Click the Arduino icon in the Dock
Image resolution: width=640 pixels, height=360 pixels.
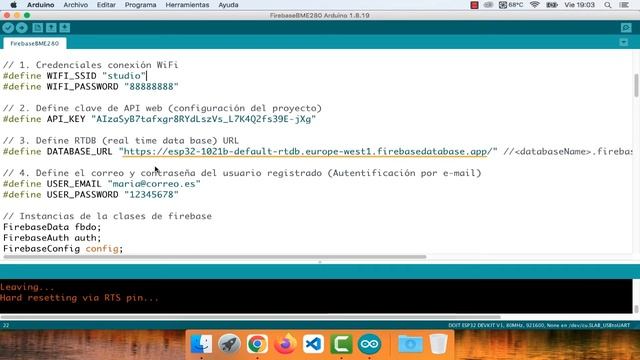point(369,344)
